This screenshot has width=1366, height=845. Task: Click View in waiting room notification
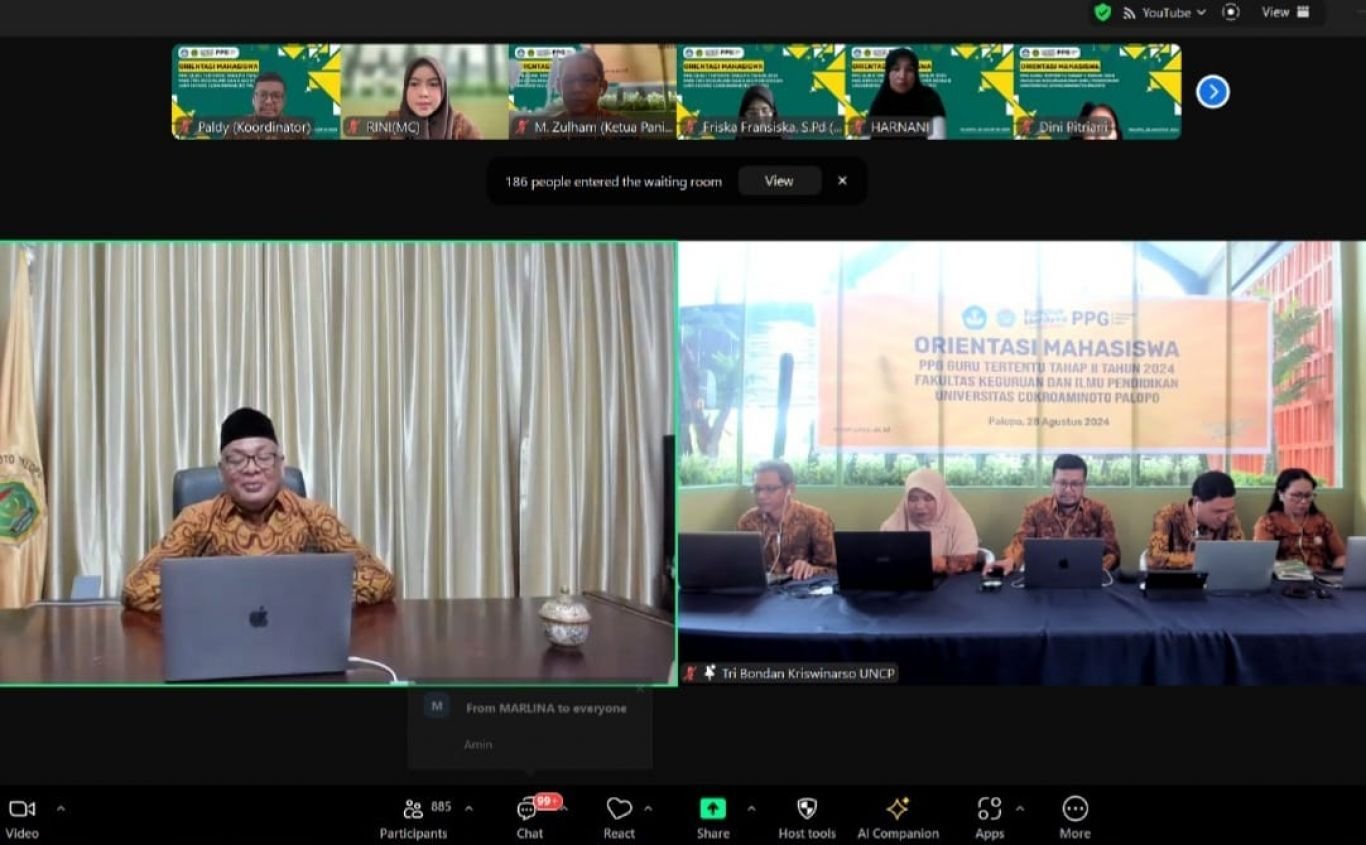click(x=779, y=181)
